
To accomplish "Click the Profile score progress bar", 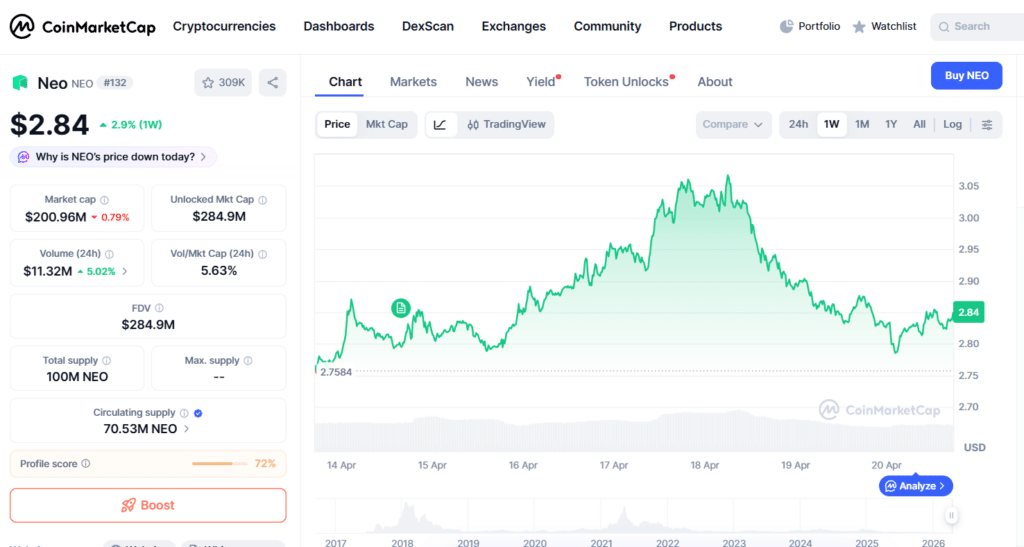I will 219,464.
